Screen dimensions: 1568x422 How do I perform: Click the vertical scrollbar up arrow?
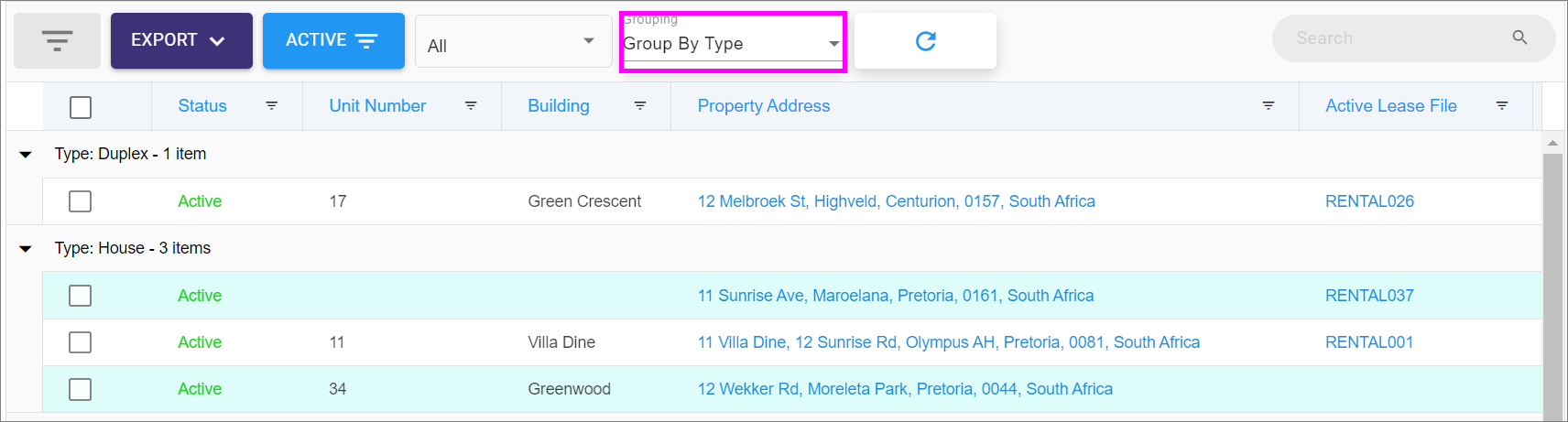click(1552, 143)
